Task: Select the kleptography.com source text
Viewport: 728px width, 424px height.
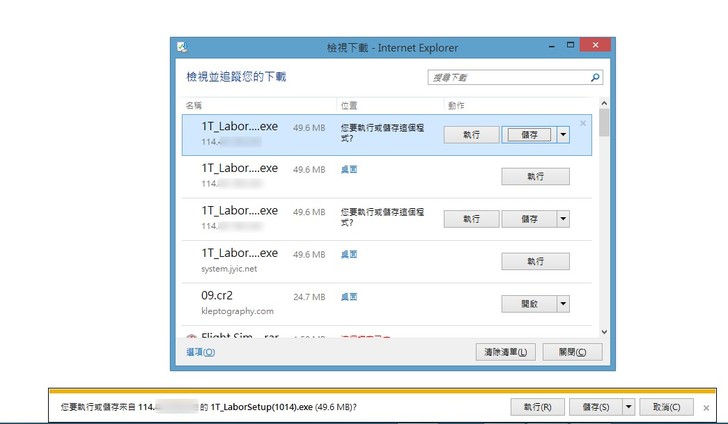Action: pyautogui.click(x=237, y=311)
